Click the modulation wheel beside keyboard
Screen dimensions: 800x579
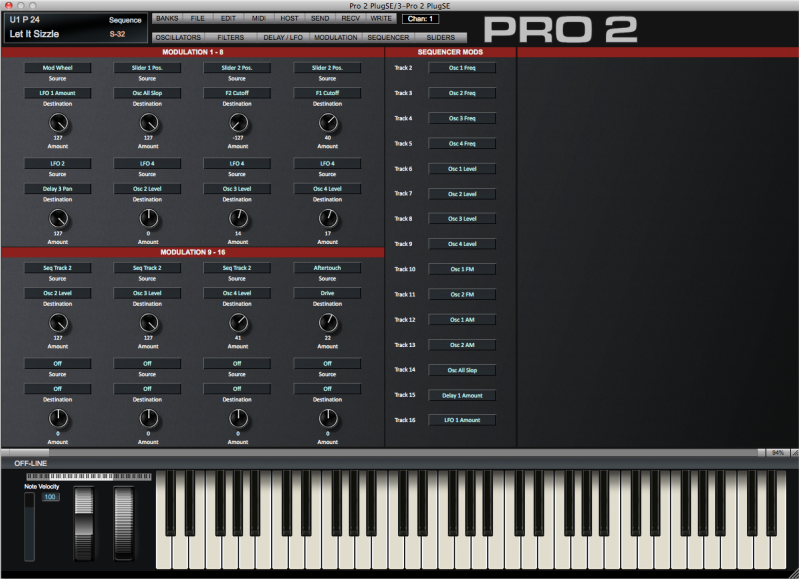(x=123, y=523)
